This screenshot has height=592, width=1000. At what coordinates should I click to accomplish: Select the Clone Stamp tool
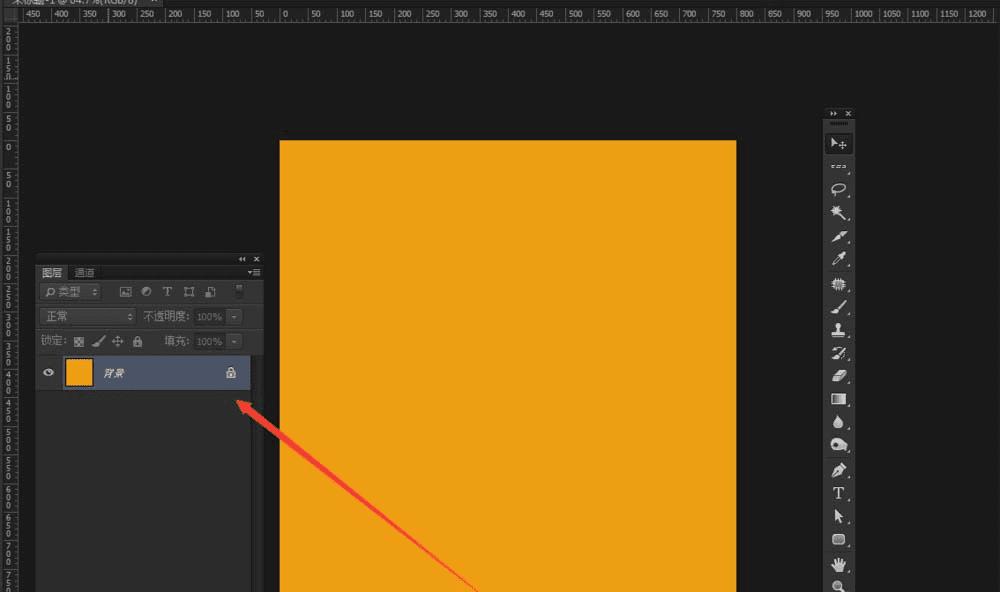838,330
